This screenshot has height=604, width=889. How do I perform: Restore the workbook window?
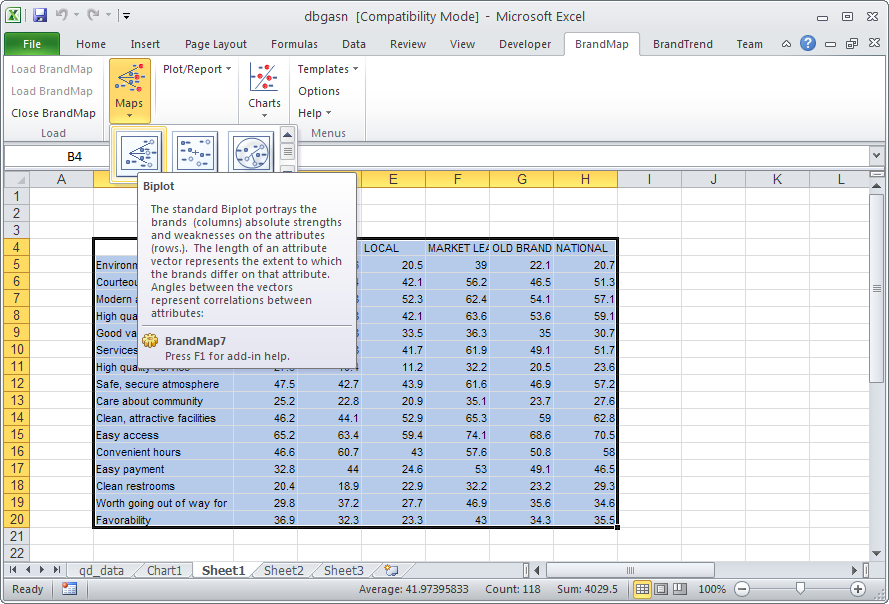(852, 44)
